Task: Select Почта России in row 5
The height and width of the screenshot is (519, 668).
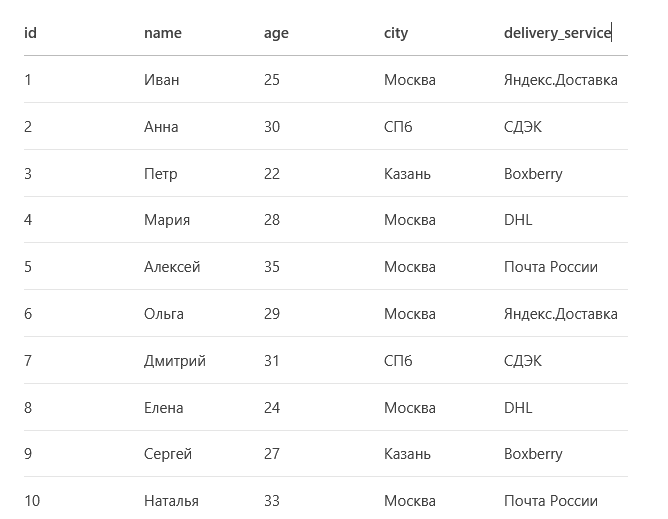Action: click(x=551, y=267)
